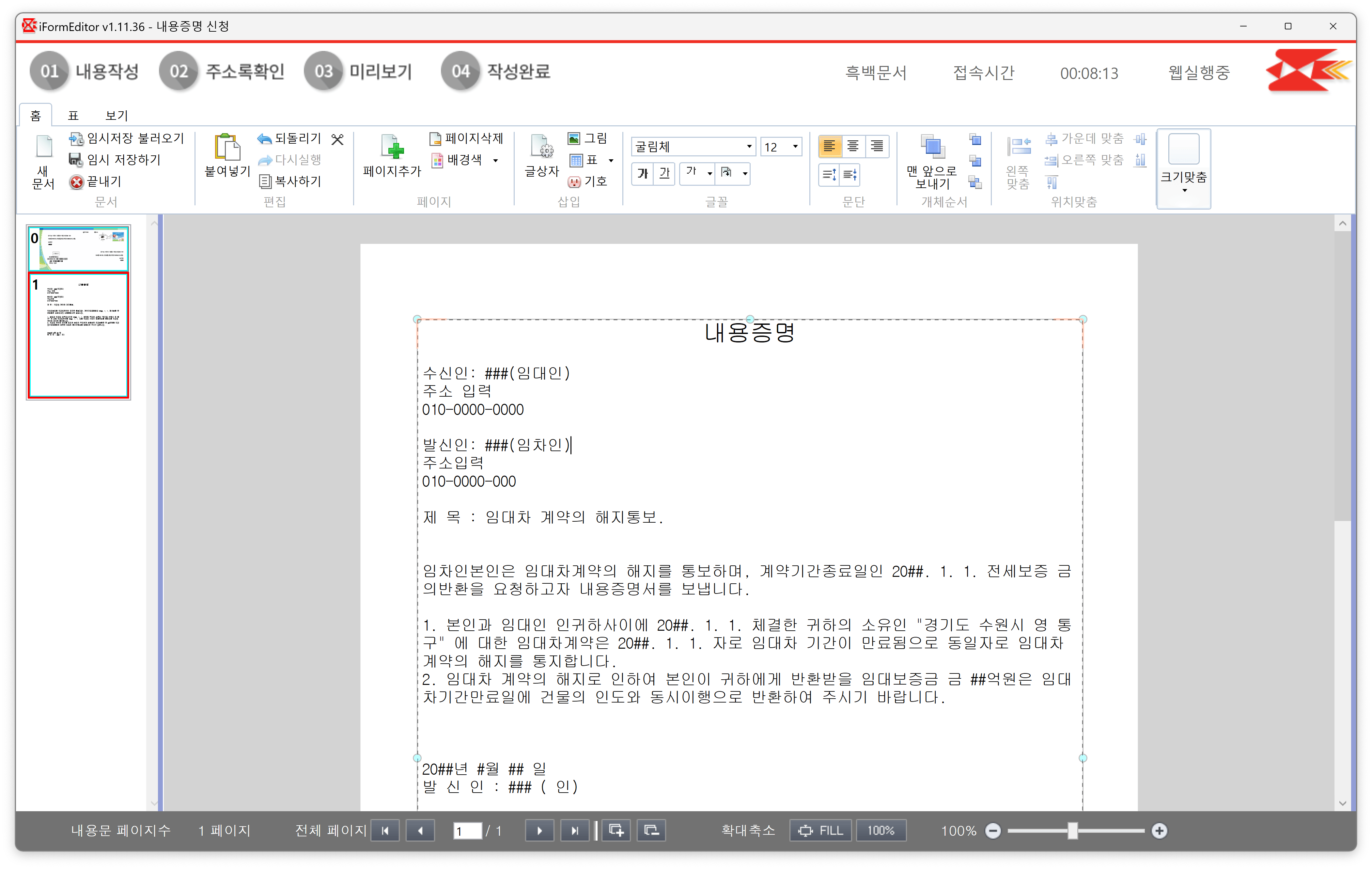1372x869 pixels.
Task: Click the scissors cut icon
Action: point(338,139)
